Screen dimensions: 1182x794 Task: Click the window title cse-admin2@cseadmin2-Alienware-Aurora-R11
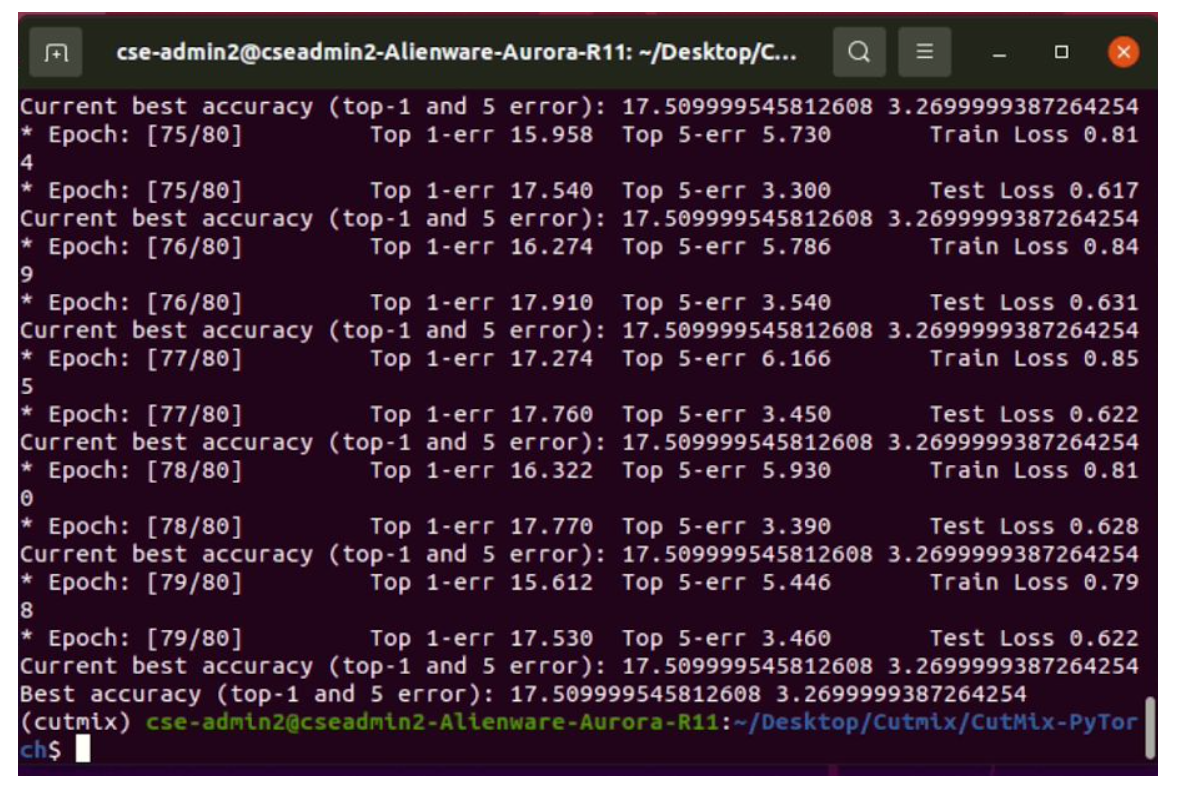[456, 52]
